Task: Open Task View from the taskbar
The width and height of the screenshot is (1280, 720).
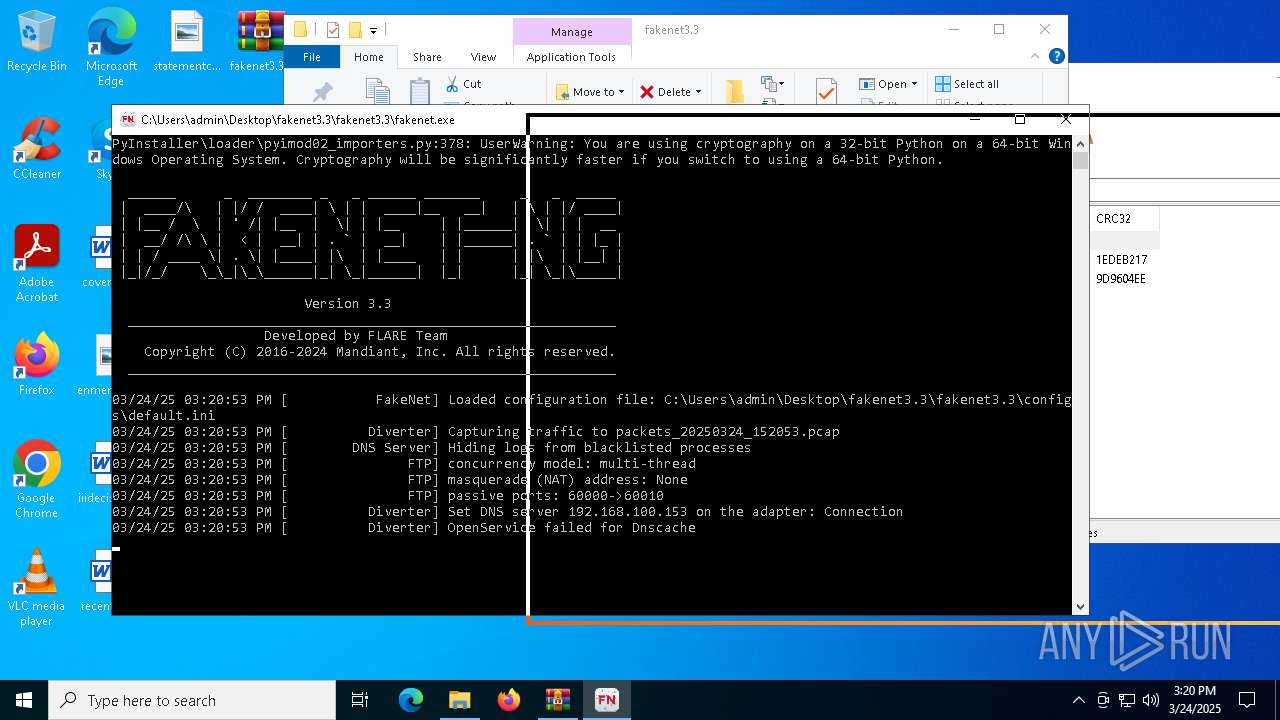Action: pos(360,700)
